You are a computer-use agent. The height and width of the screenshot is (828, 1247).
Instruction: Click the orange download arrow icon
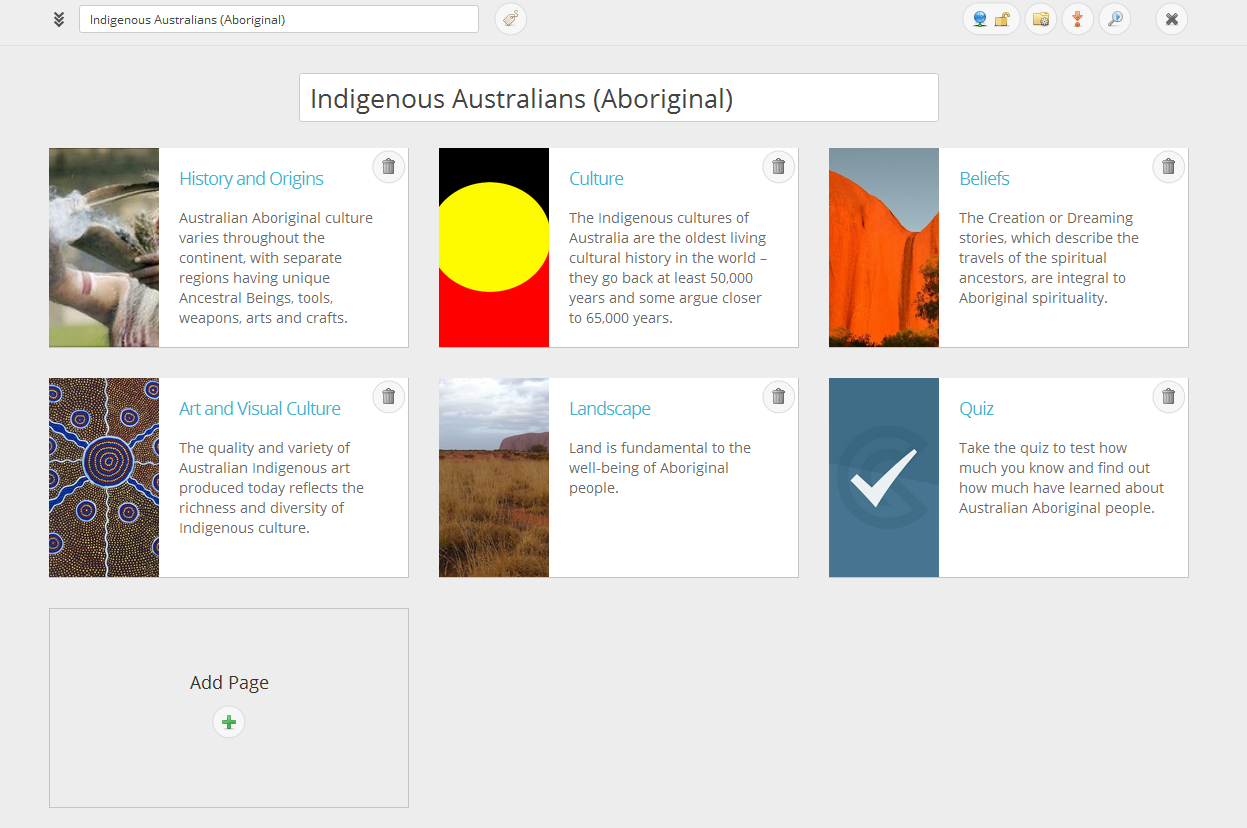coord(1077,19)
